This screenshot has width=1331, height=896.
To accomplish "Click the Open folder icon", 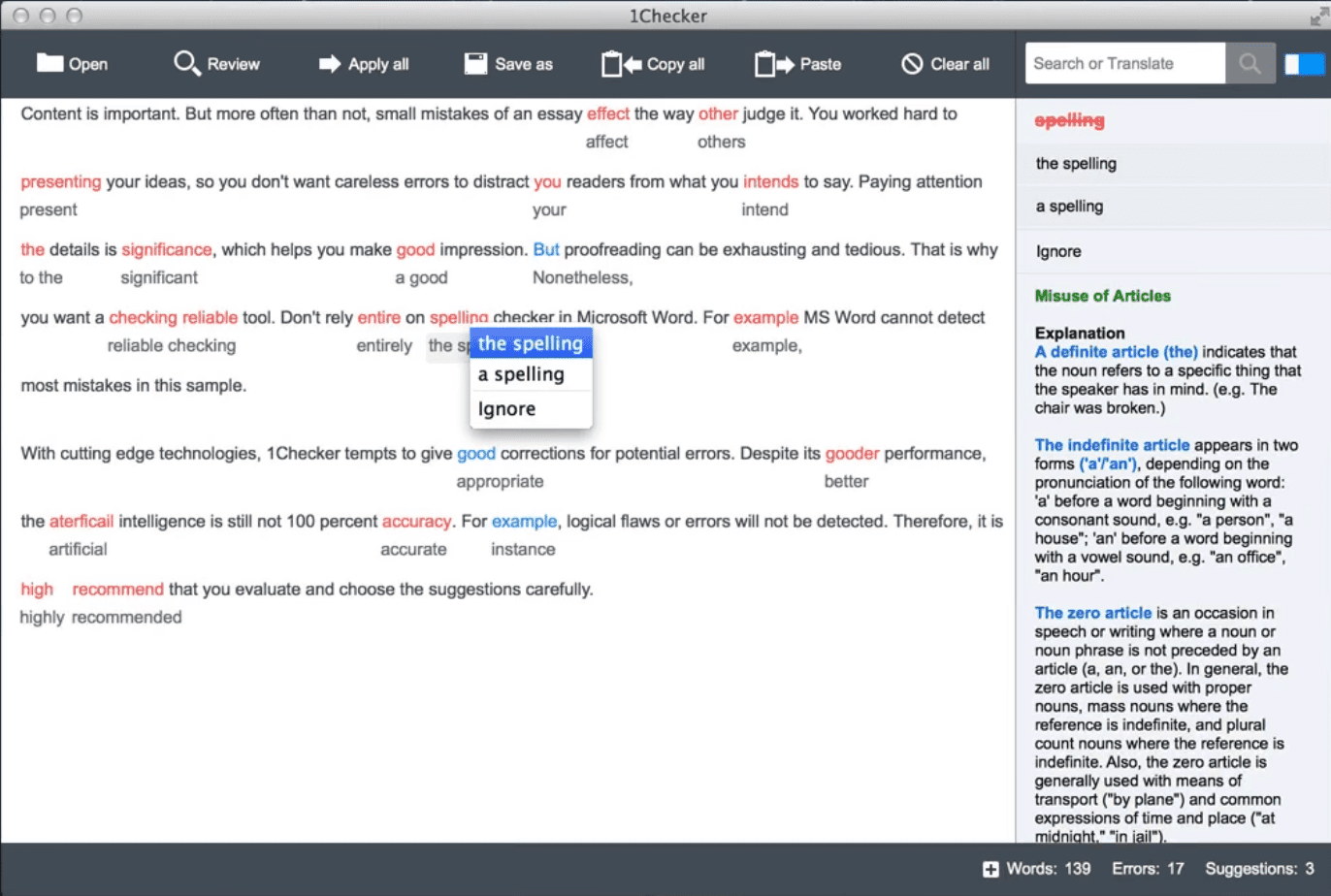I will pos(49,64).
